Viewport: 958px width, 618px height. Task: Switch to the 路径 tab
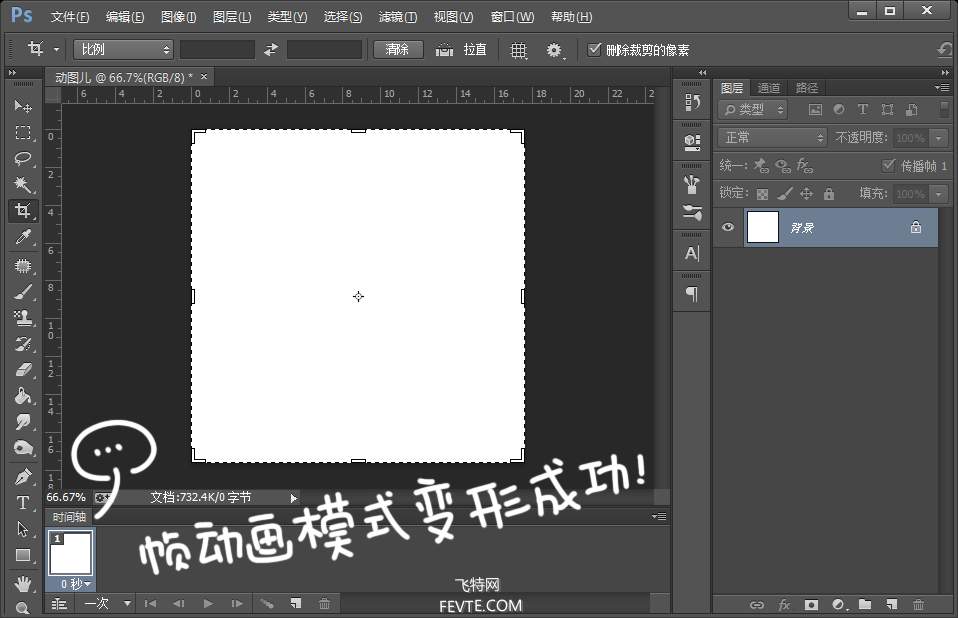806,88
